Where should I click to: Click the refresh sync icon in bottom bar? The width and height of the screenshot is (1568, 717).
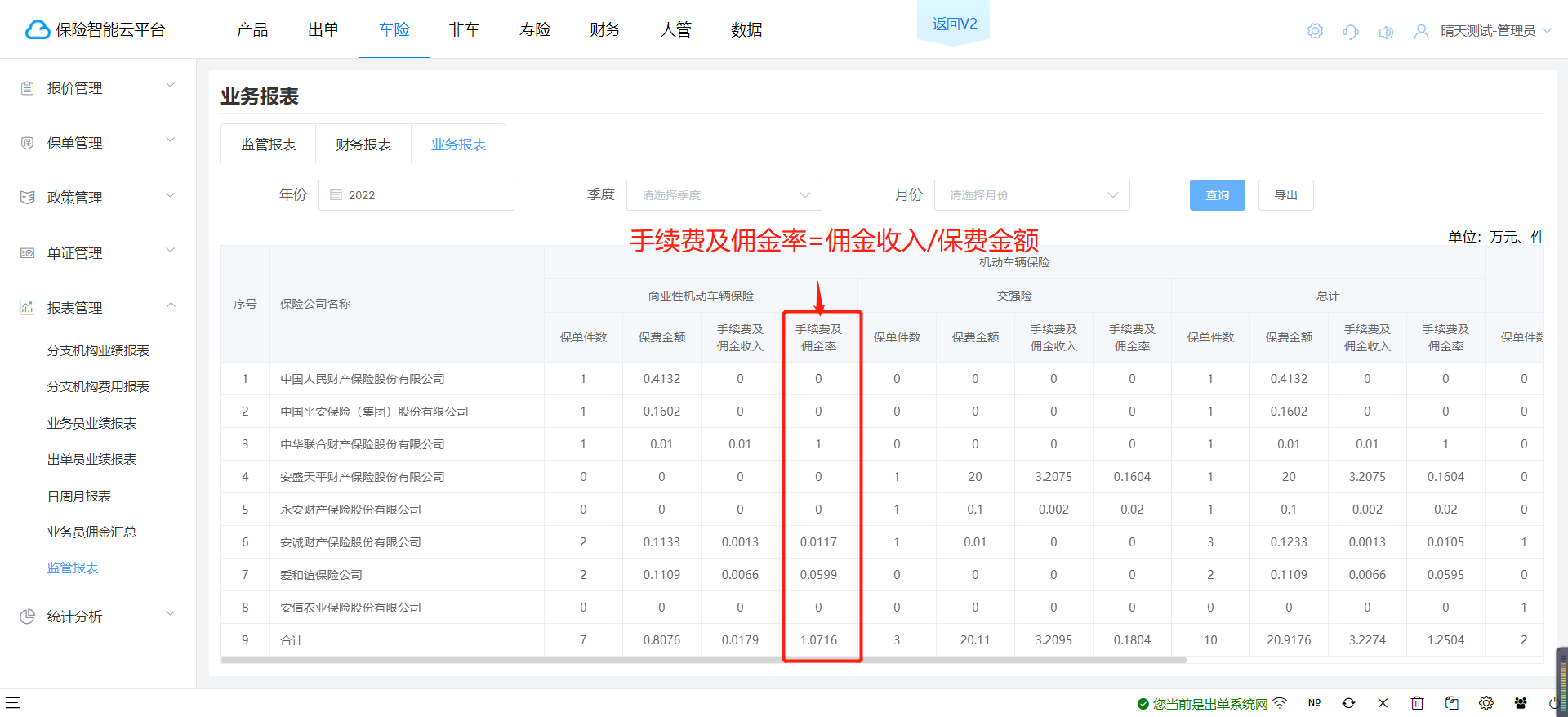pyautogui.click(x=1348, y=702)
